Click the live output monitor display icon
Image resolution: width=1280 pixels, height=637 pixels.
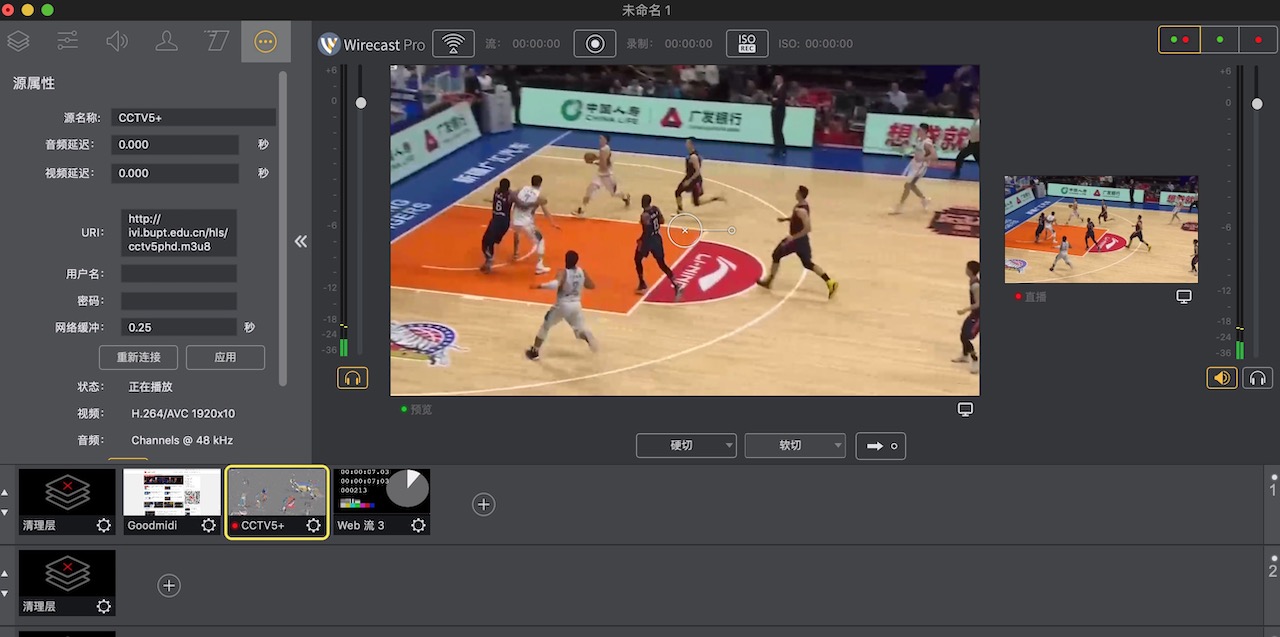click(x=1184, y=297)
